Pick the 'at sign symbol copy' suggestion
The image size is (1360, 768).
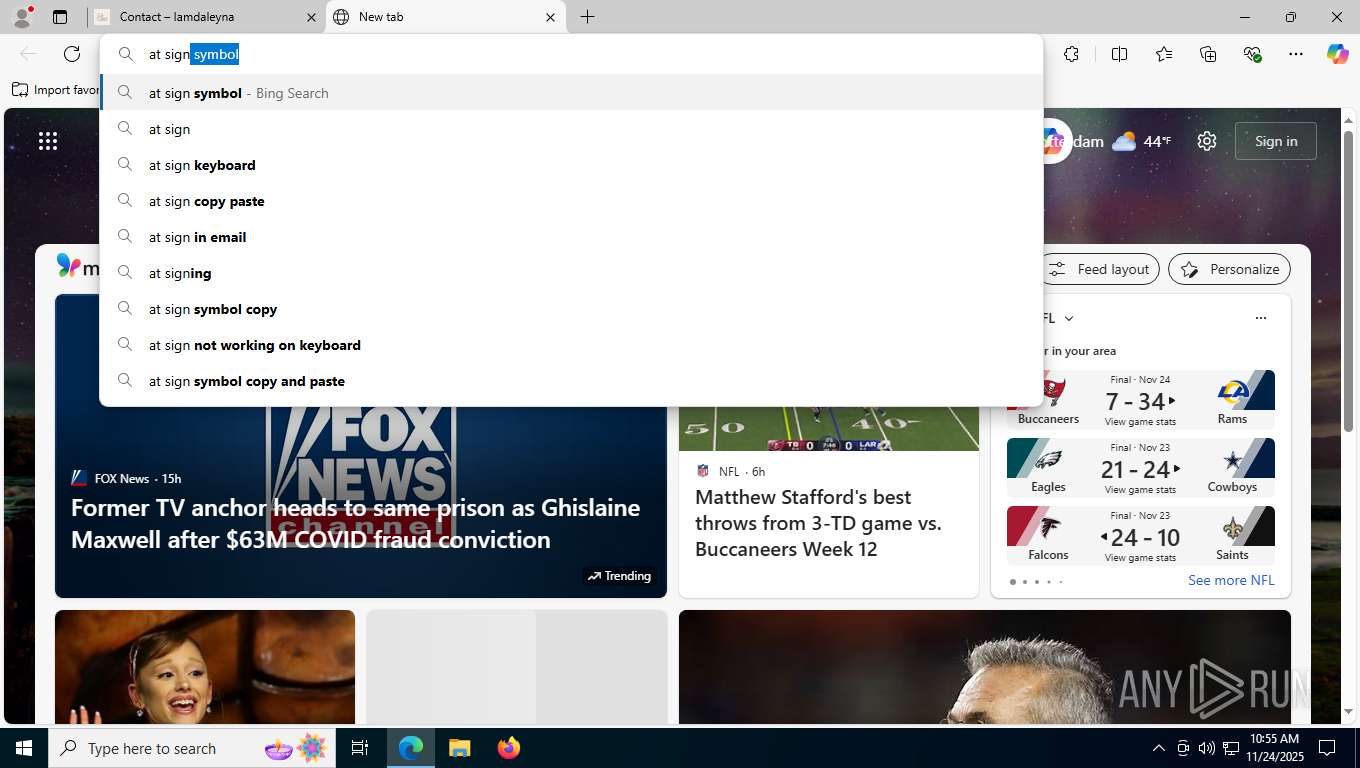[x=571, y=309]
